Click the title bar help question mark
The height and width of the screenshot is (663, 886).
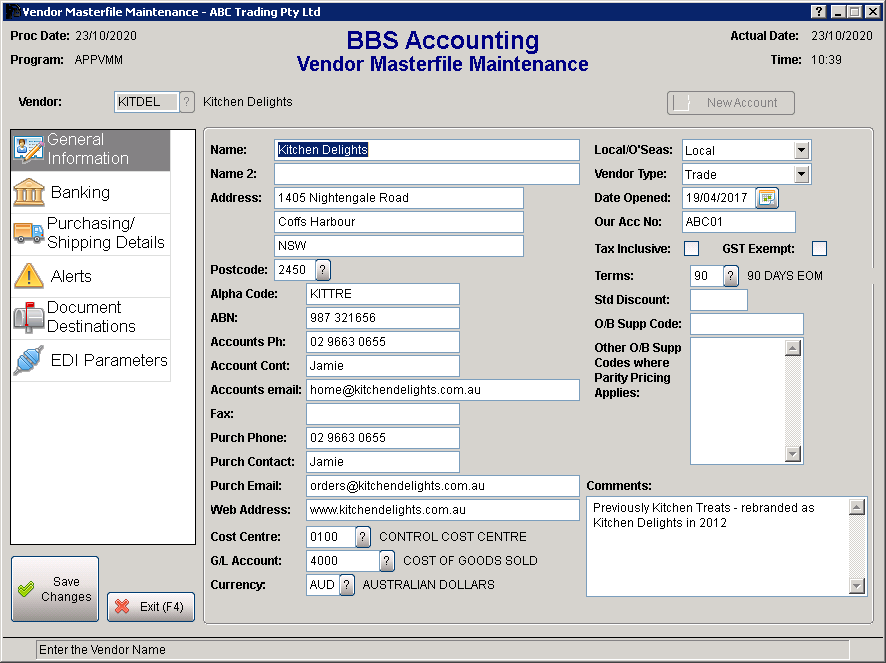819,12
